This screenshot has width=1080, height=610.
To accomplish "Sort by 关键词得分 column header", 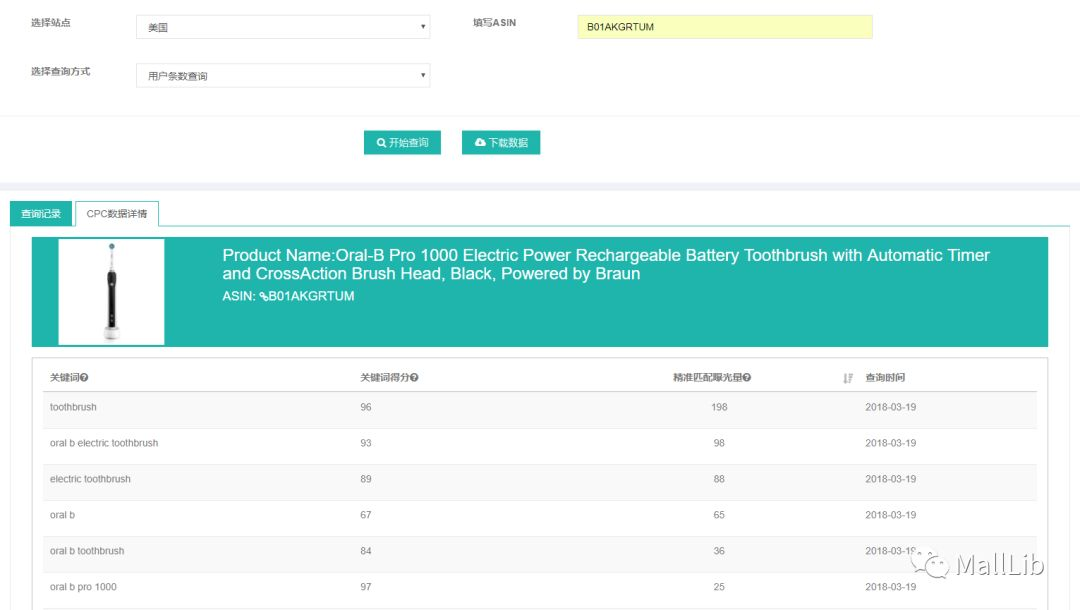I will coord(384,377).
